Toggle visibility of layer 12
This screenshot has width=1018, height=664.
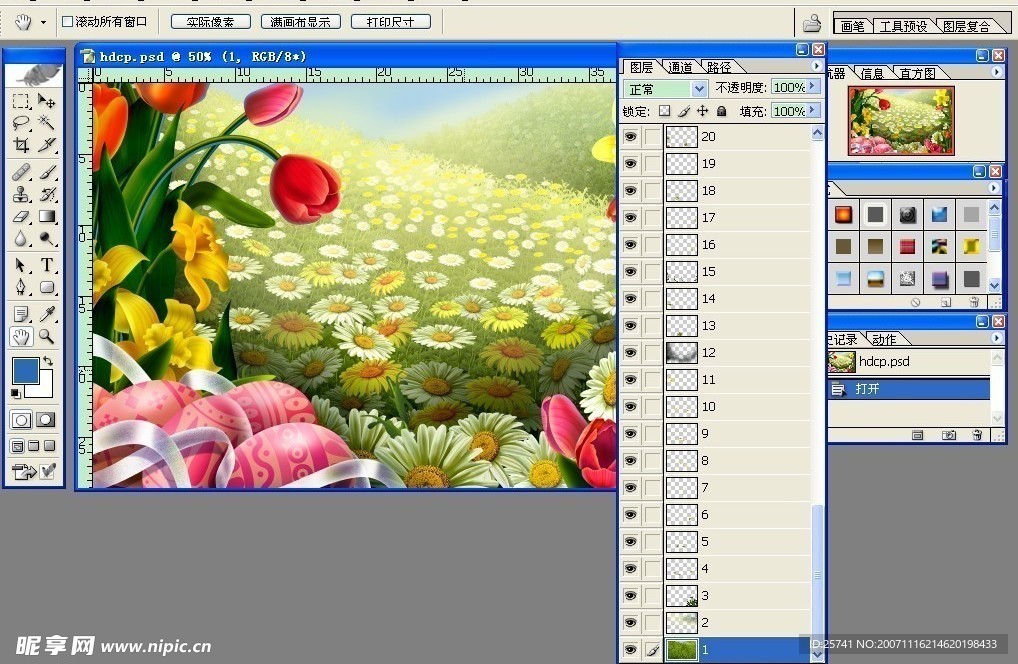tap(630, 353)
